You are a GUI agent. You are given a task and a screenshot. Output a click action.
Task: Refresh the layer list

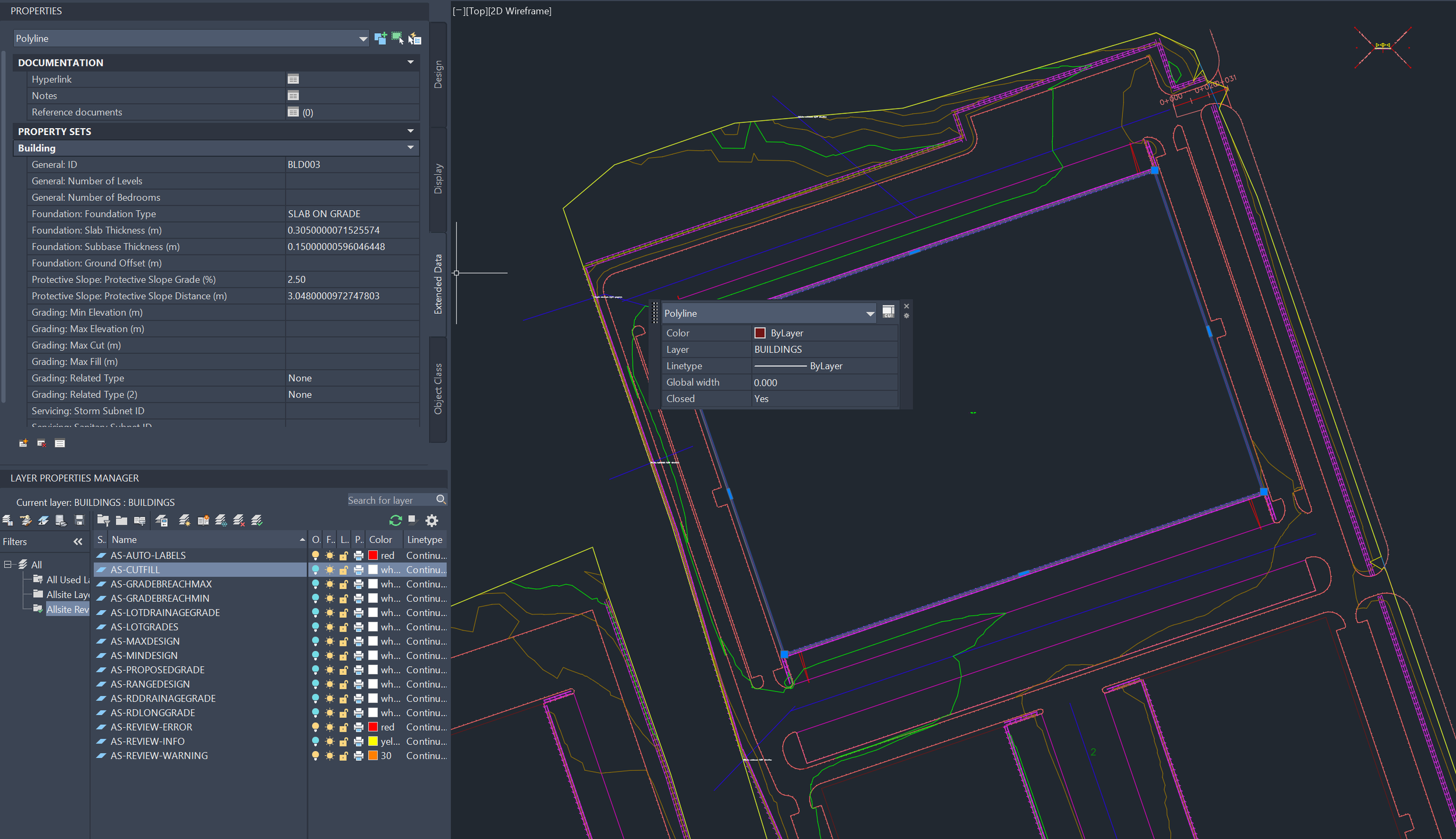pos(395,520)
